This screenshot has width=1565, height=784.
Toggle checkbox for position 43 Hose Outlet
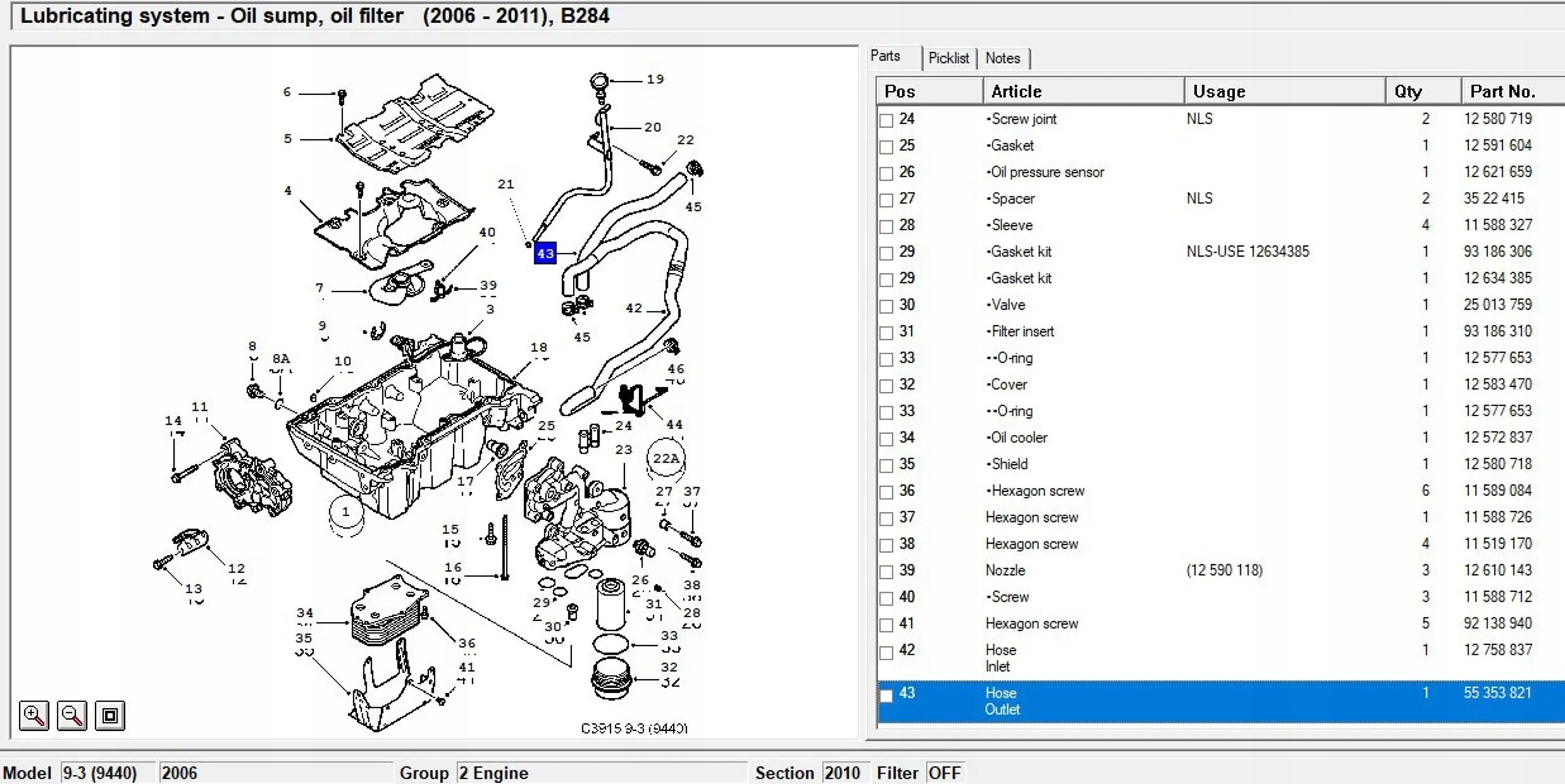[x=886, y=695]
